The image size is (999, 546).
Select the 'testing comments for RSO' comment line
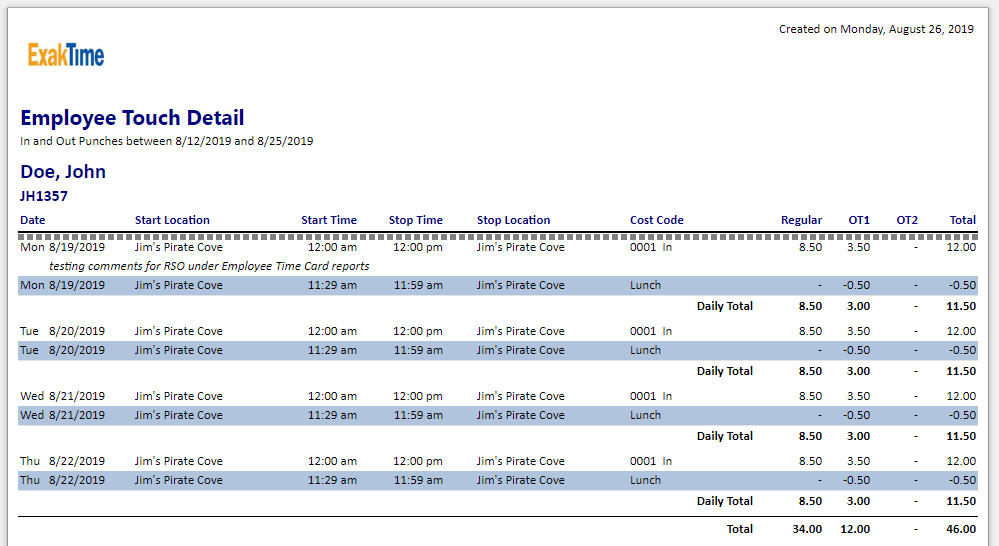pos(209,266)
